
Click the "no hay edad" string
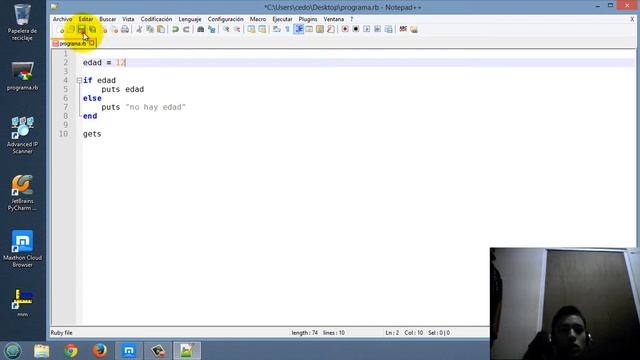tap(156, 107)
